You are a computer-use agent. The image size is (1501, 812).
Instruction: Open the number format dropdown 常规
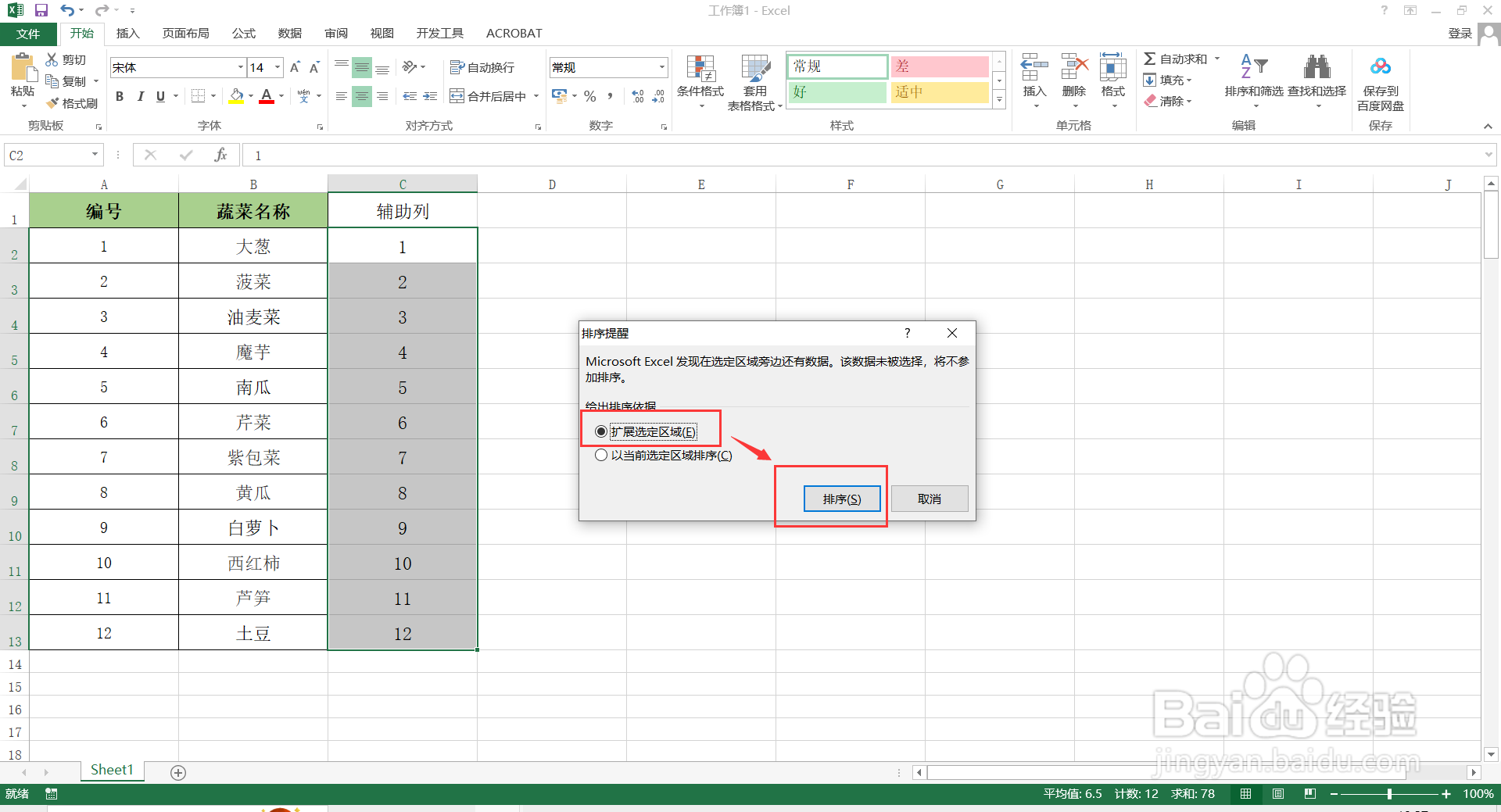(662, 67)
